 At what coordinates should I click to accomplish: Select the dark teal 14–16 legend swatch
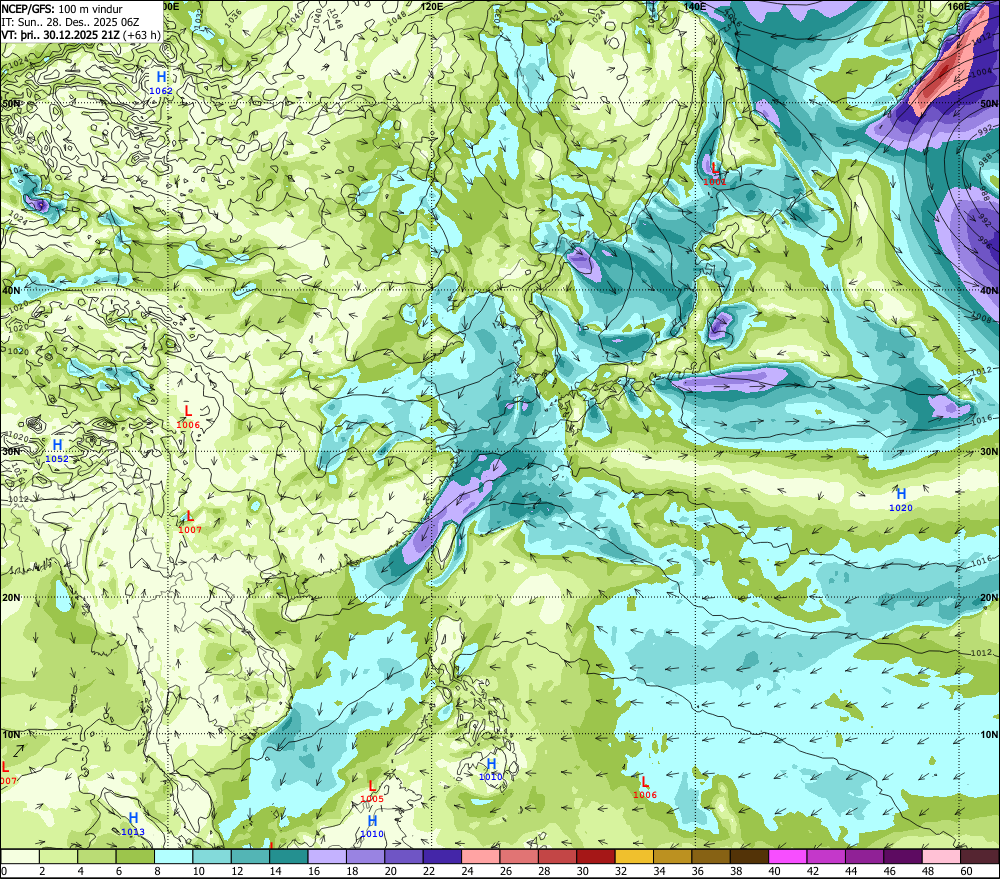tap(289, 856)
